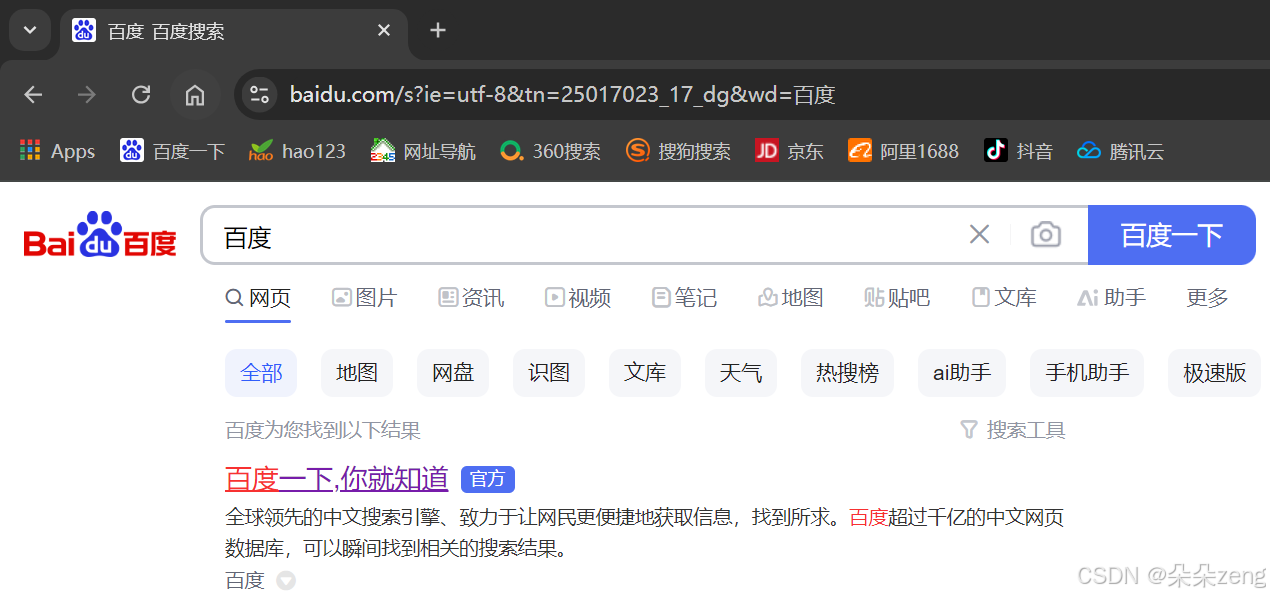Expand the dropdown arrow beside 百度 source
Viewport: 1270px width, 597px height.
tap(286, 580)
